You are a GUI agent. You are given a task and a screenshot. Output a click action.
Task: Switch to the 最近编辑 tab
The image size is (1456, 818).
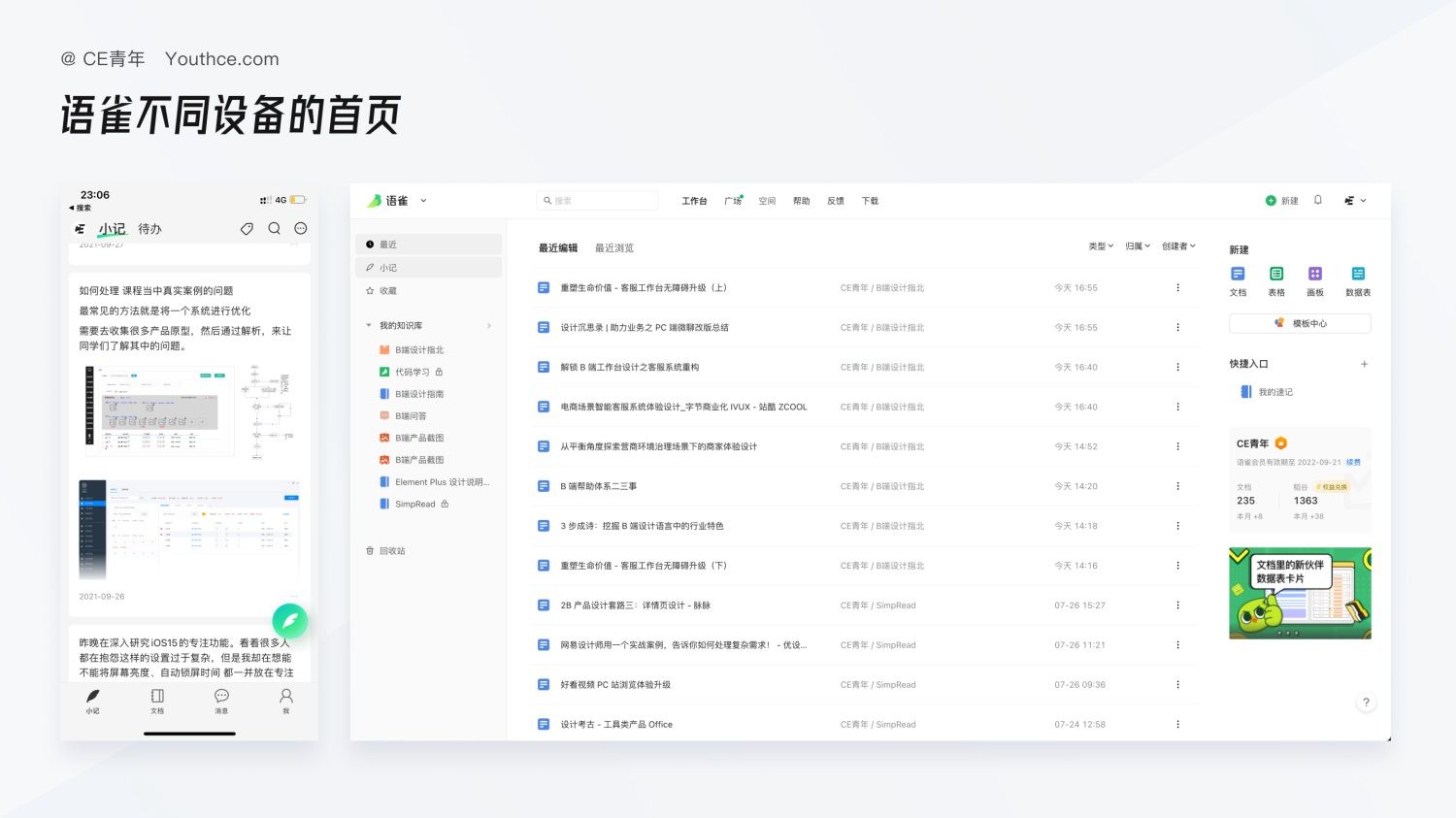pyautogui.click(x=558, y=248)
